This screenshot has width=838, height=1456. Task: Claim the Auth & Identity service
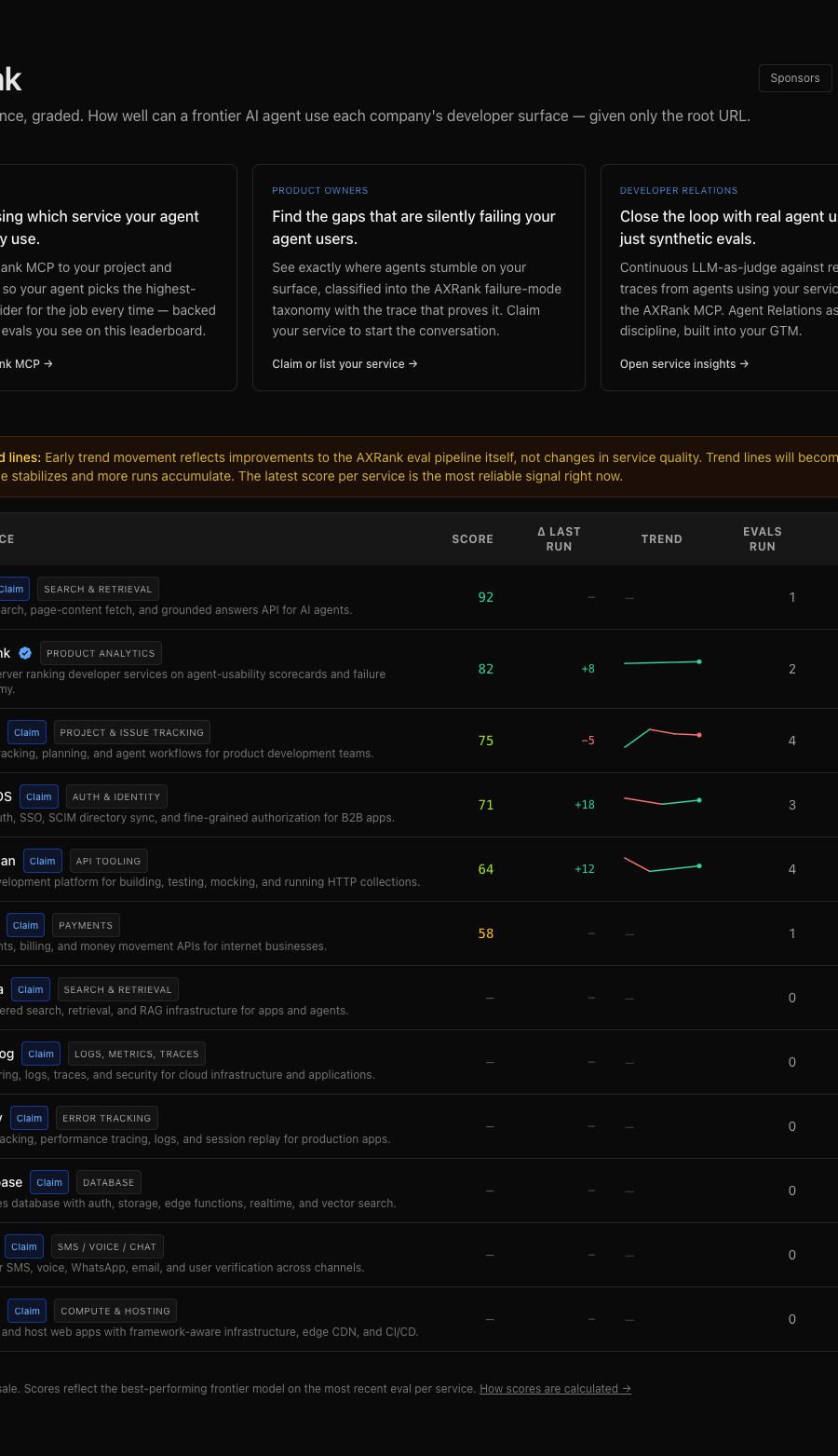39,796
